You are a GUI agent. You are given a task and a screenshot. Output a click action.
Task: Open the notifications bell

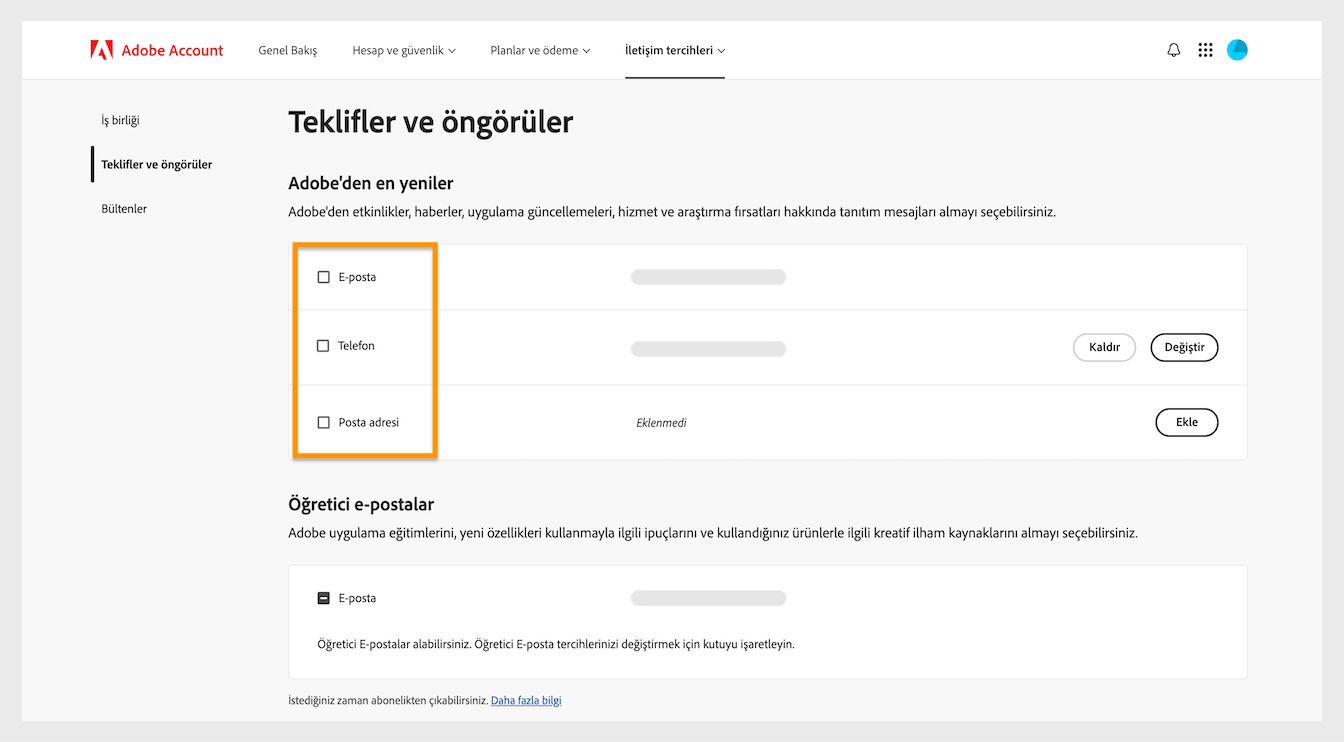tap(1172, 49)
